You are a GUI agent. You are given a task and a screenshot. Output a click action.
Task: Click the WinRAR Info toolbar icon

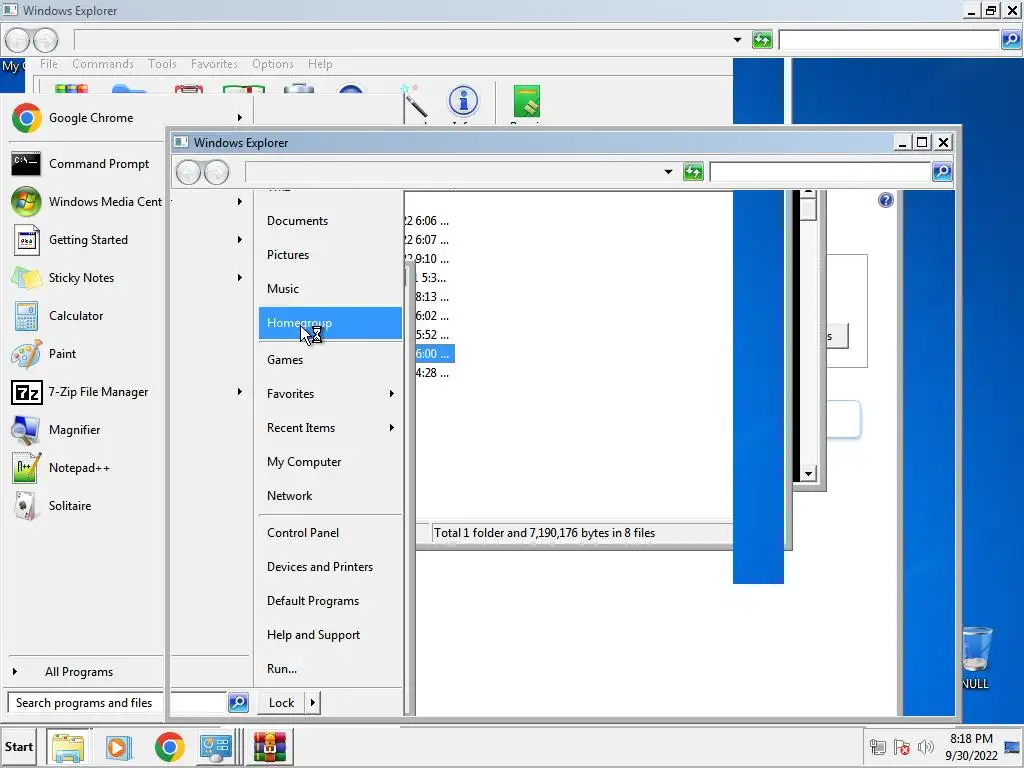pyautogui.click(x=463, y=103)
